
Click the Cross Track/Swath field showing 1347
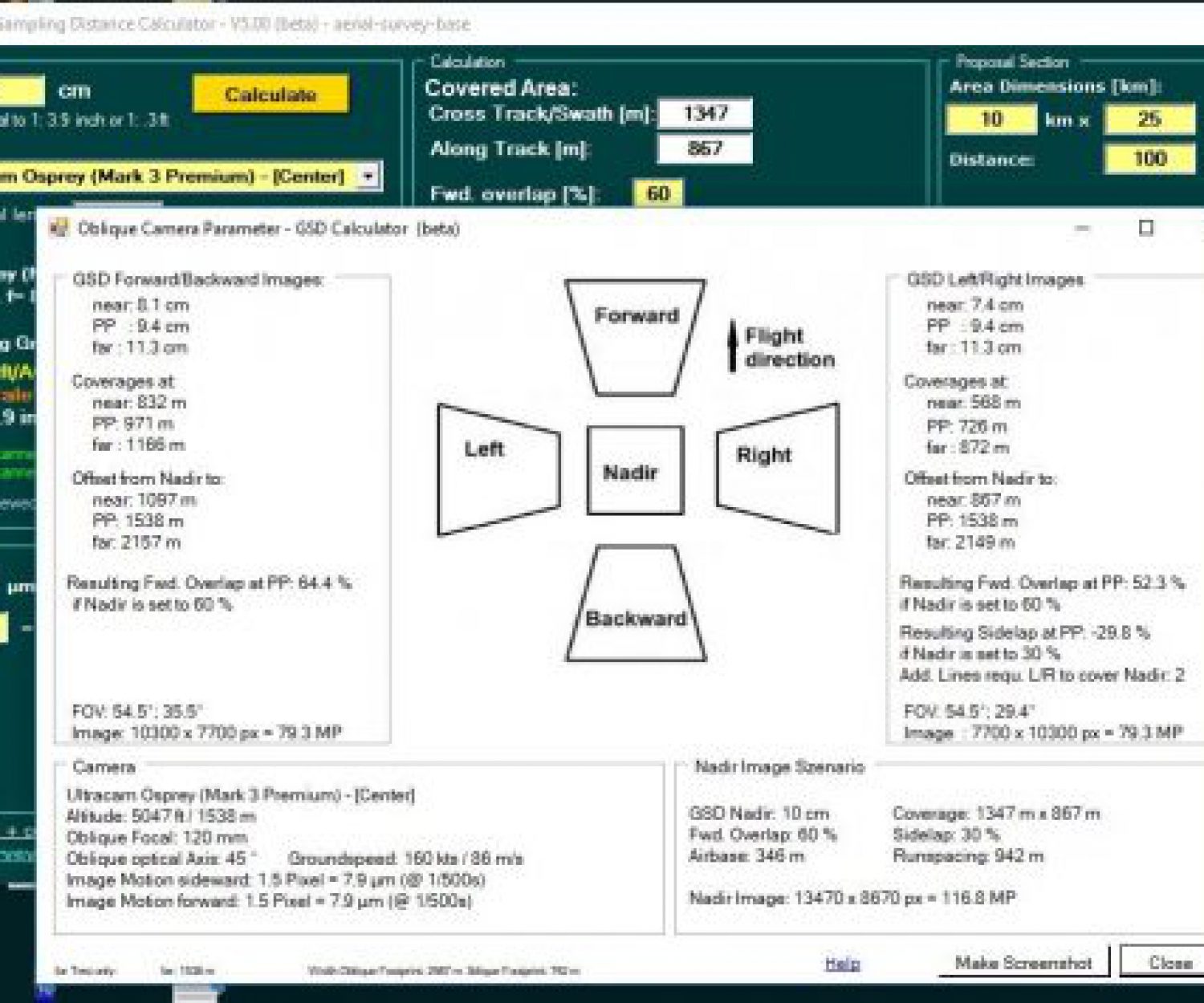[705, 113]
